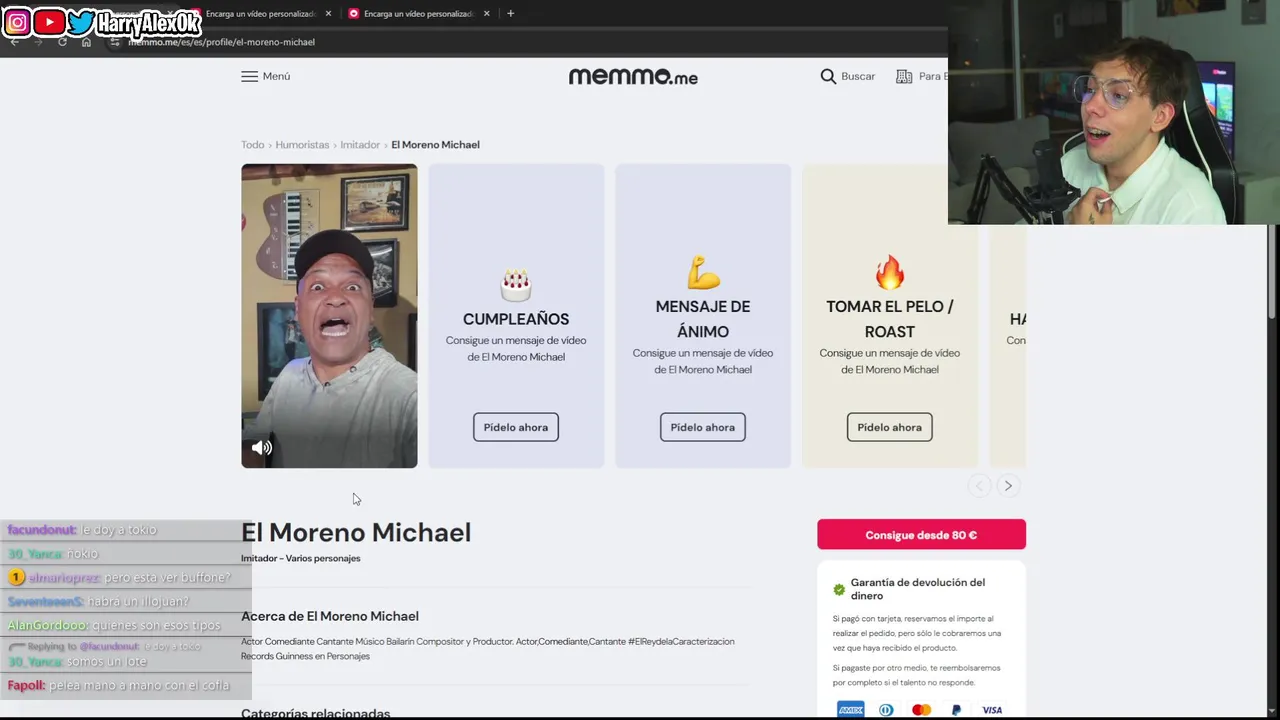
Task: Click 'Acerca de El Moreno Michael' heading
Action: click(330, 616)
